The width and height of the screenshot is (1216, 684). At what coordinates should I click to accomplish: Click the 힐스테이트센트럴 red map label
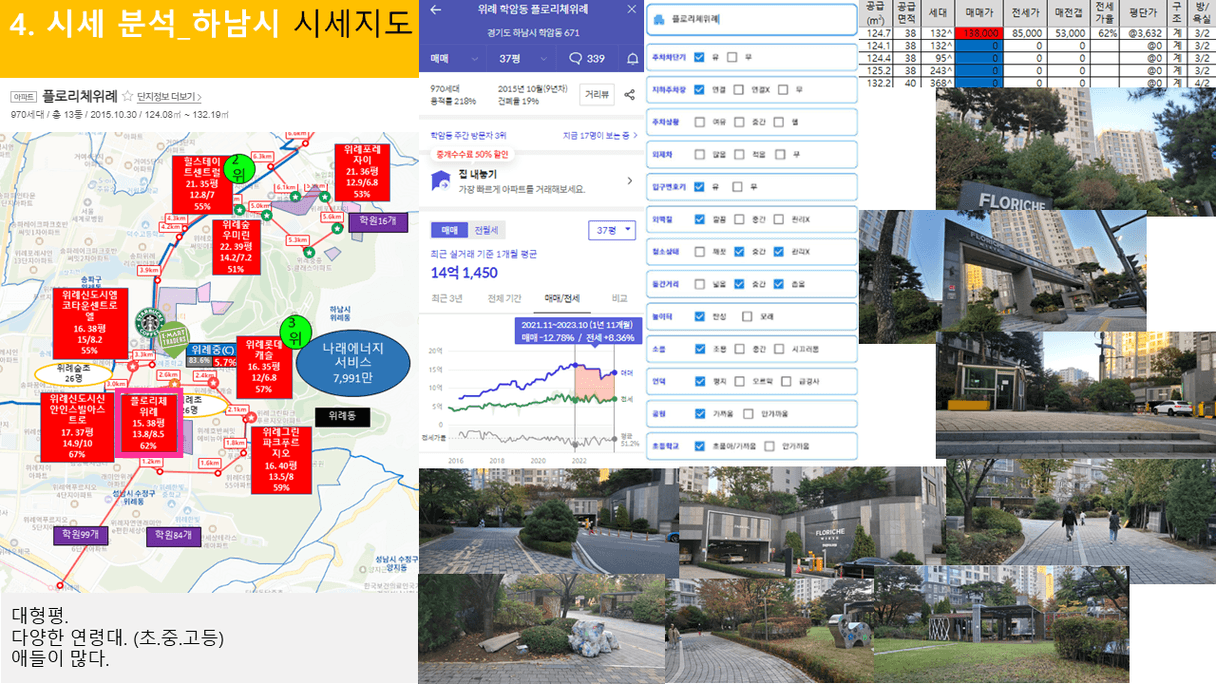tap(202, 184)
